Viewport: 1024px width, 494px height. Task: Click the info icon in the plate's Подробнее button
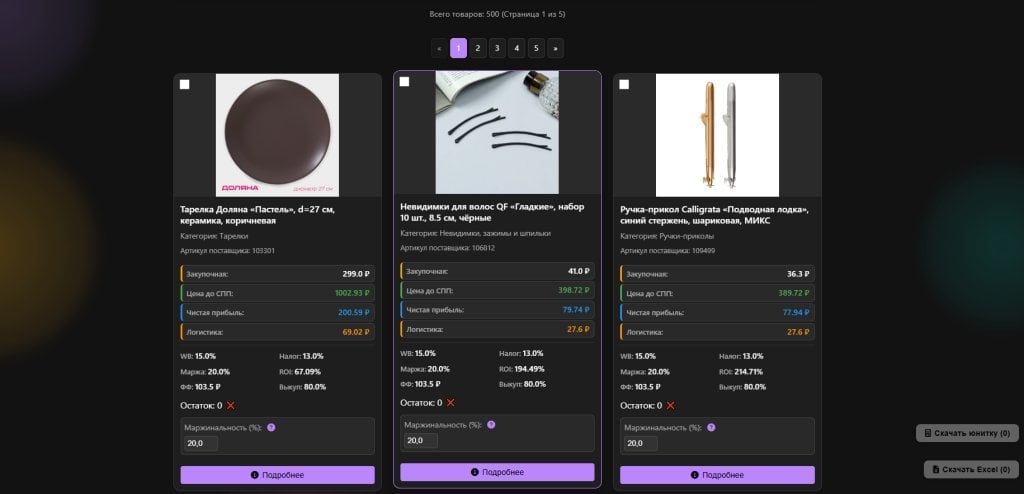tap(255, 475)
